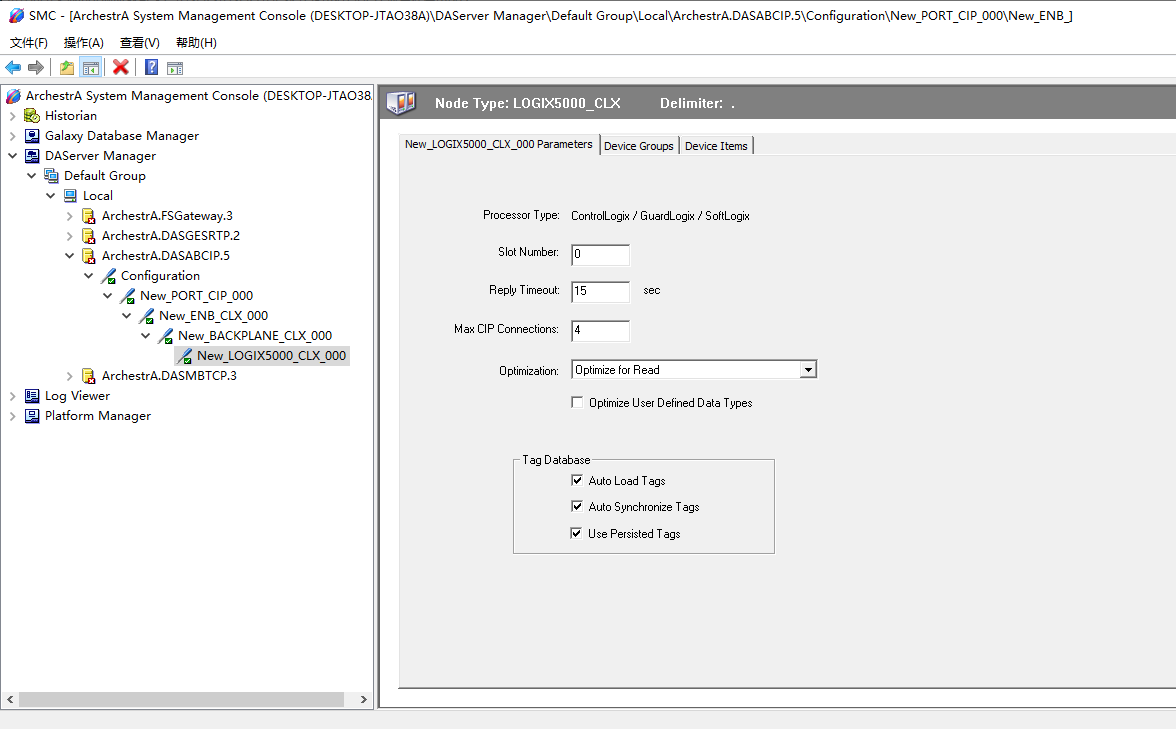The width and height of the screenshot is (1176, 729).
Task: Open the 查看(V) menu
Action: coord(139,42)
